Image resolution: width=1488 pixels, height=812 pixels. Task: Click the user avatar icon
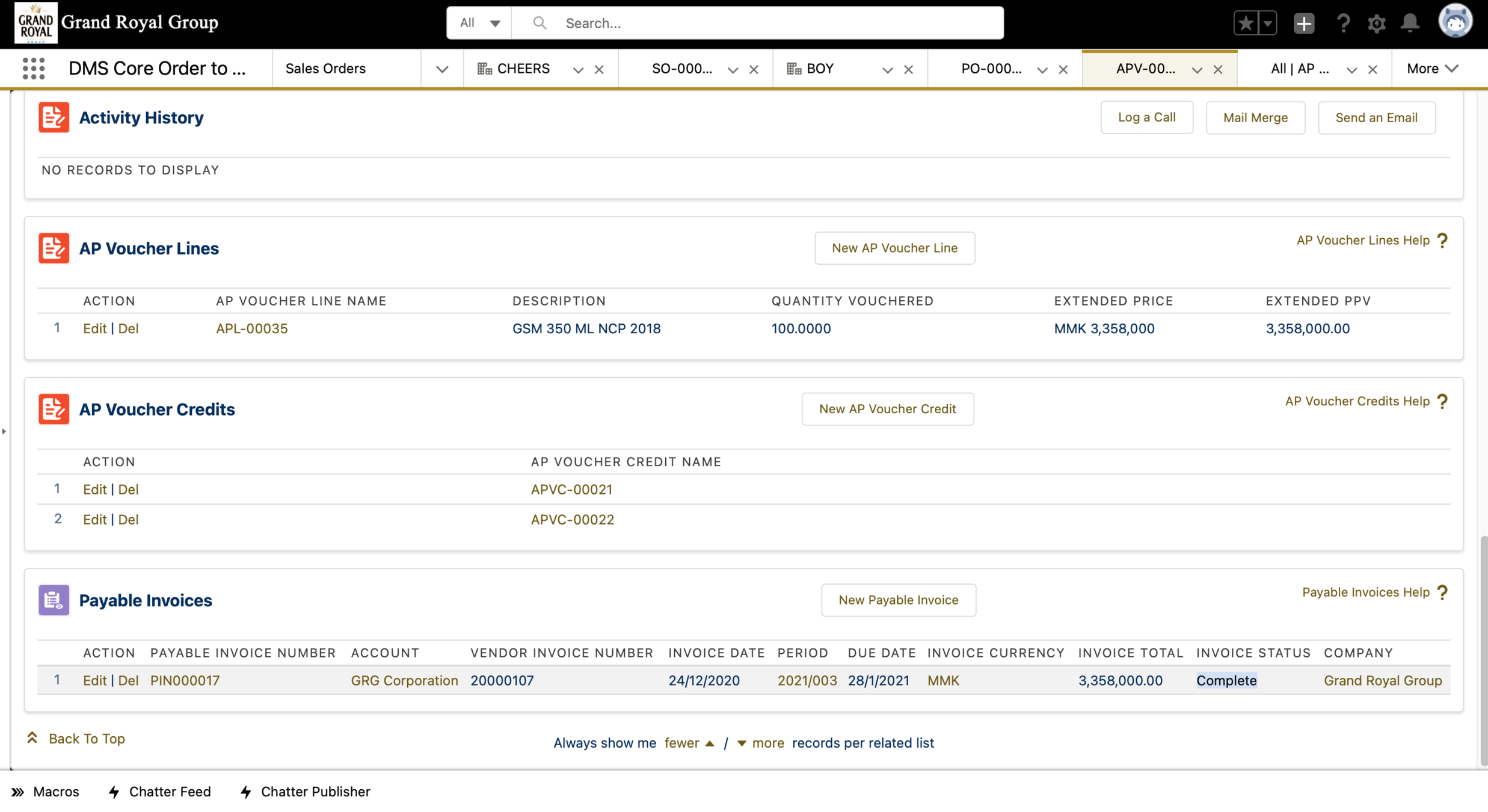1454,22
